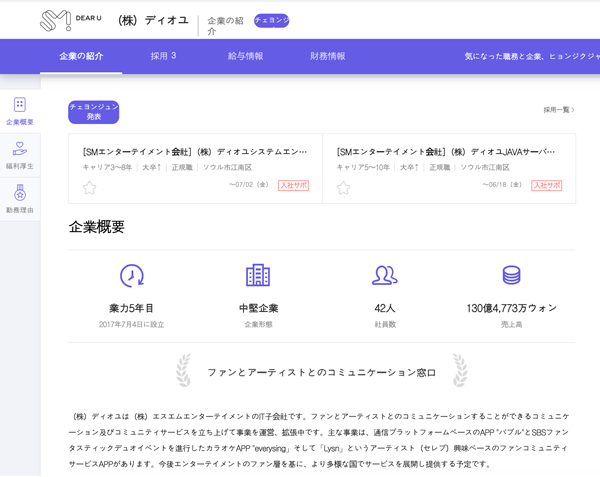
Task: Open ディオユシステムエン job posting title
Action: pos(195,152)
